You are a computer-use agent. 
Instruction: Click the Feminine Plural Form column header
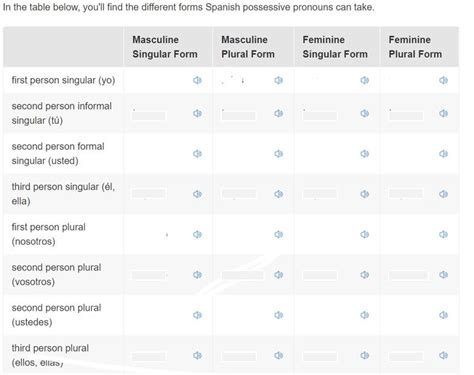pyautogui.click(x=415, y=47)
